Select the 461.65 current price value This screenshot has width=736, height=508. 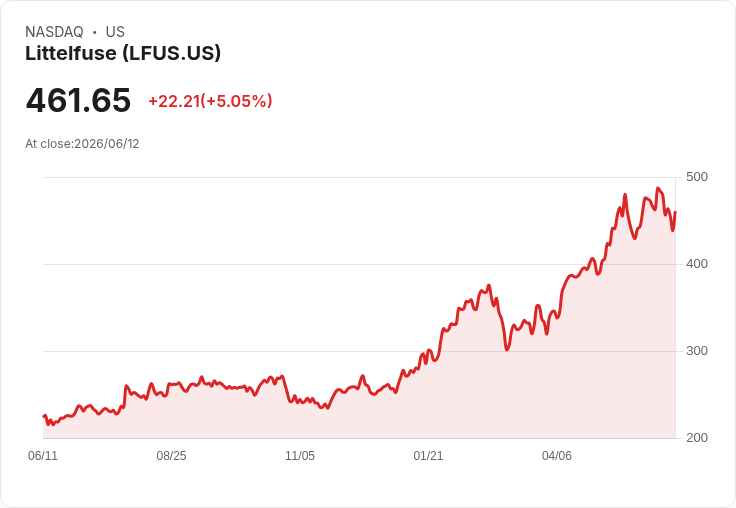click(78, 100)
